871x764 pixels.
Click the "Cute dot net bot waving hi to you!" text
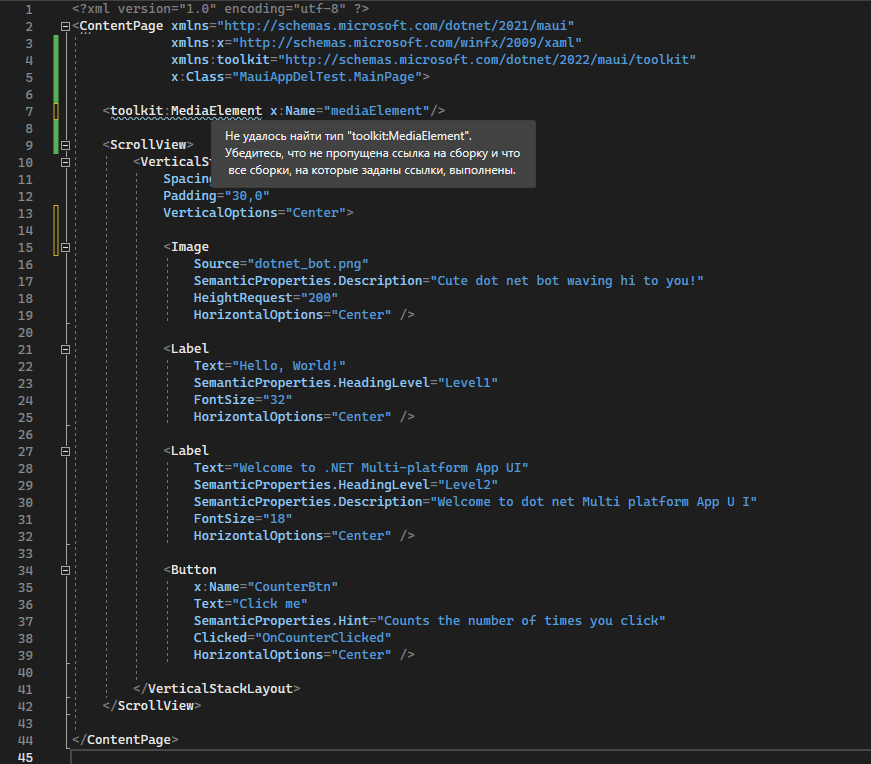[567, 281]
